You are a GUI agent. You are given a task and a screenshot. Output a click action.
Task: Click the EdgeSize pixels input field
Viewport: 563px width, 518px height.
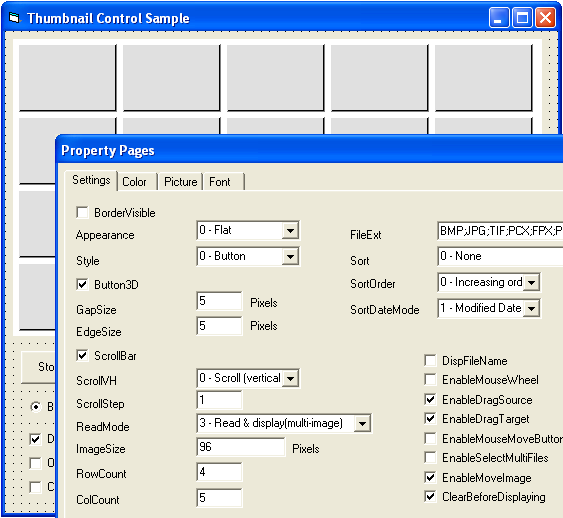click(x=219, y=326)
